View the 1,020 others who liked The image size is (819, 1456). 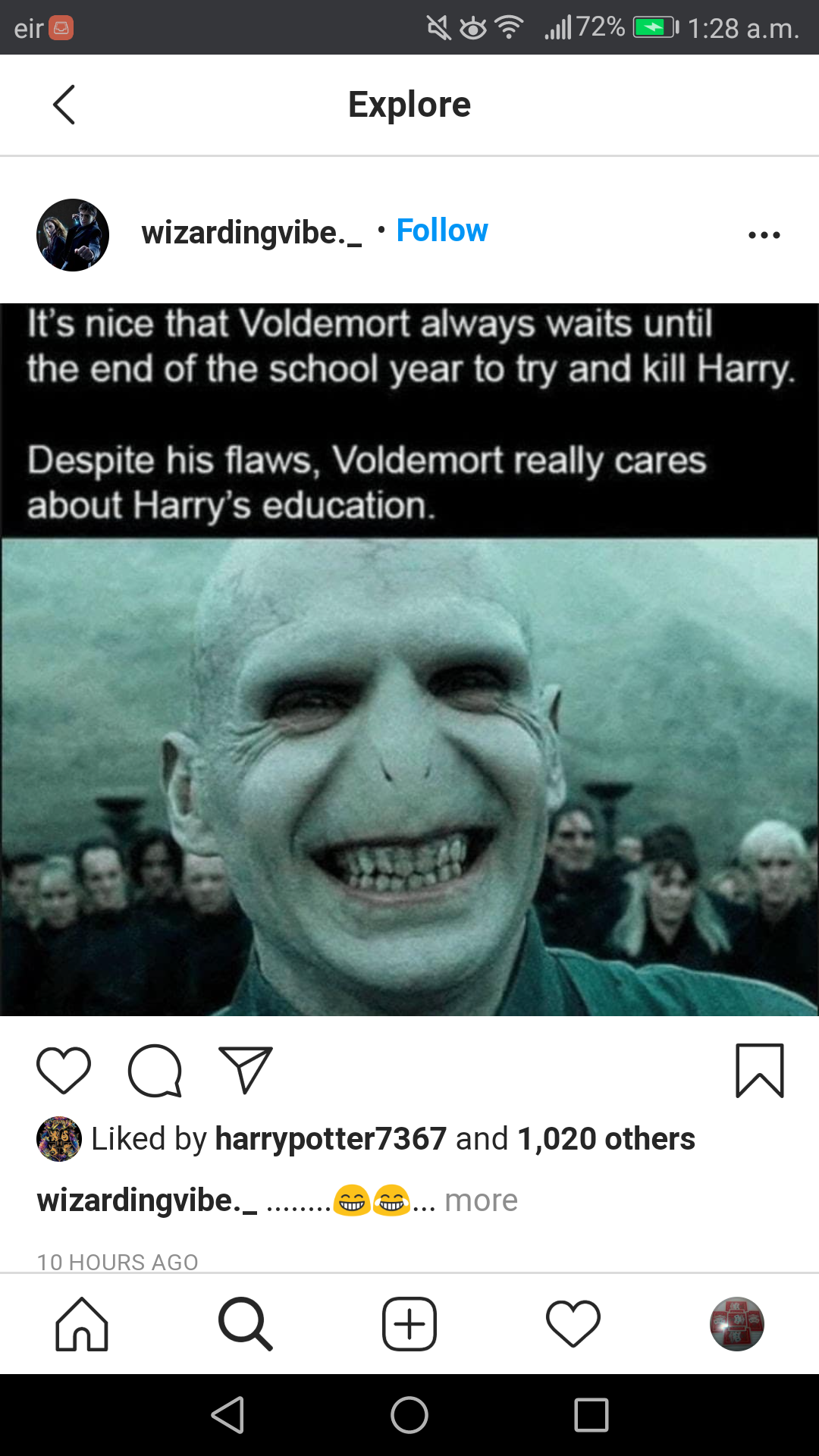tap(606, 1139)
